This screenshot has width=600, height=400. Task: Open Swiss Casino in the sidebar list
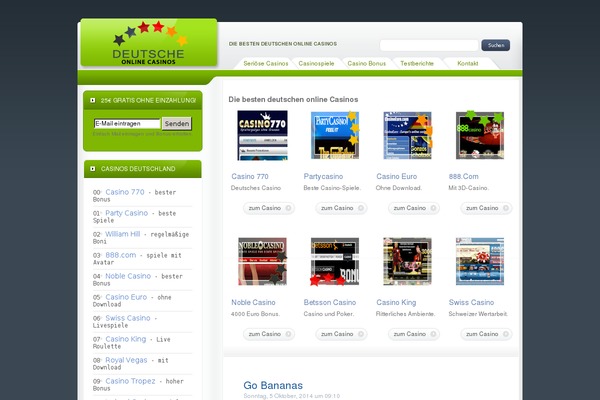click(128, 318)
